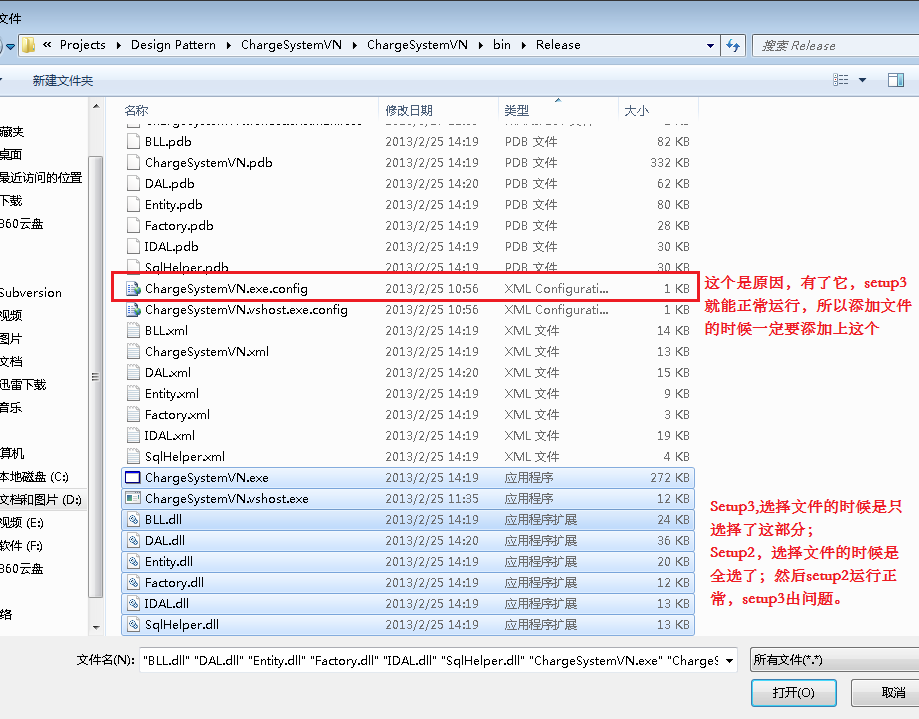
Task: Click the ChargeSystemVN.pdb file icon
Action: 134,162
